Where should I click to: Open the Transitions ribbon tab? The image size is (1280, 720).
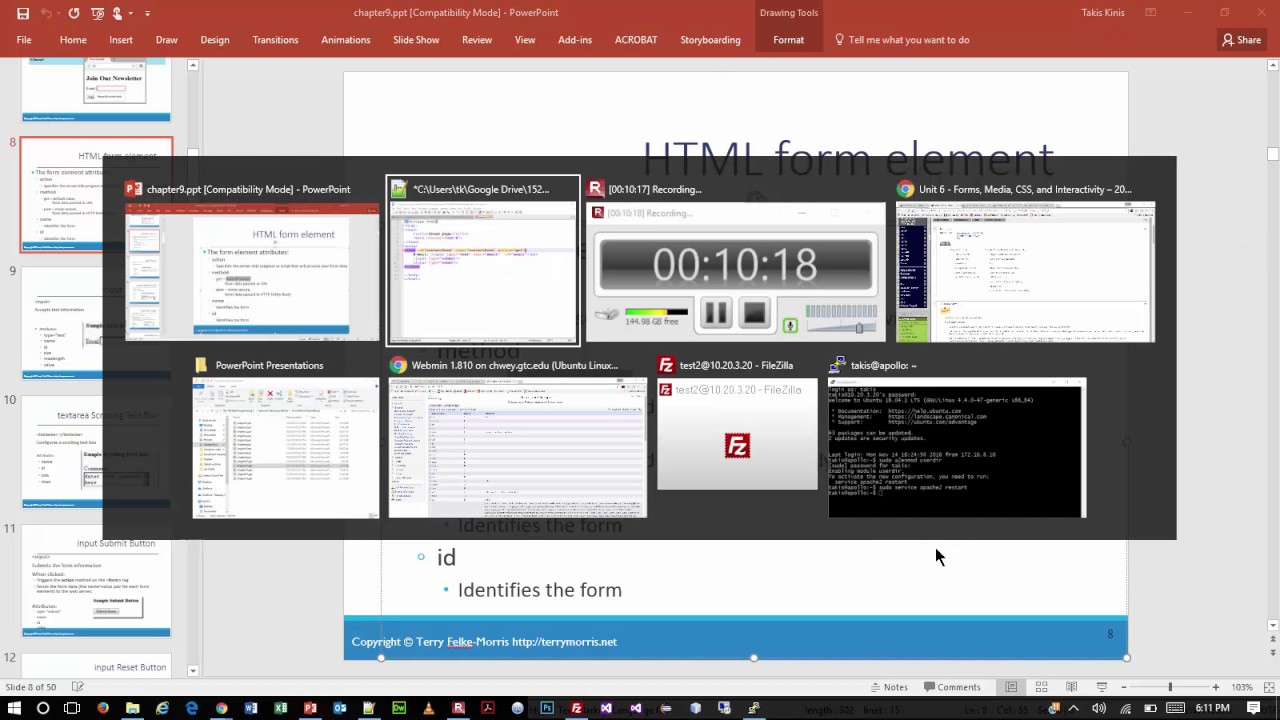click(275, 40)
